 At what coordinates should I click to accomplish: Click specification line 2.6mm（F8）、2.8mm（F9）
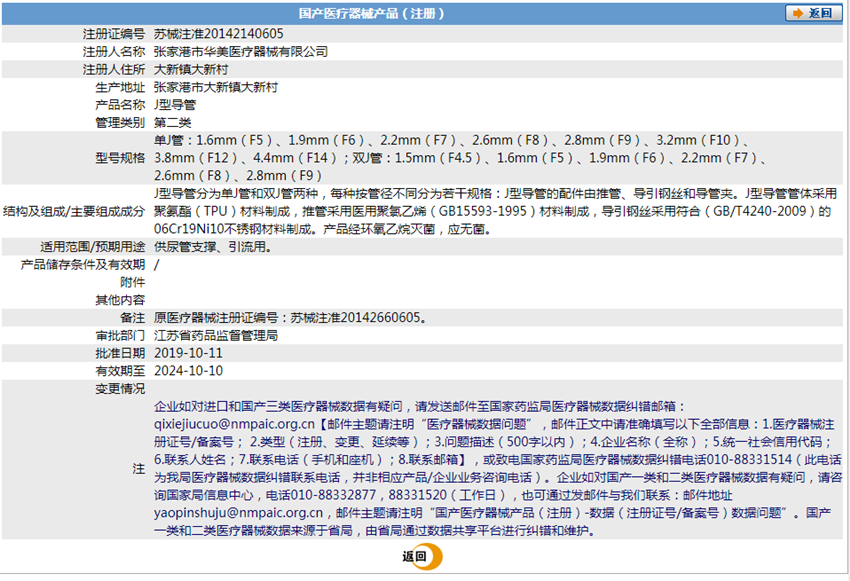click(x=238, y=176)
